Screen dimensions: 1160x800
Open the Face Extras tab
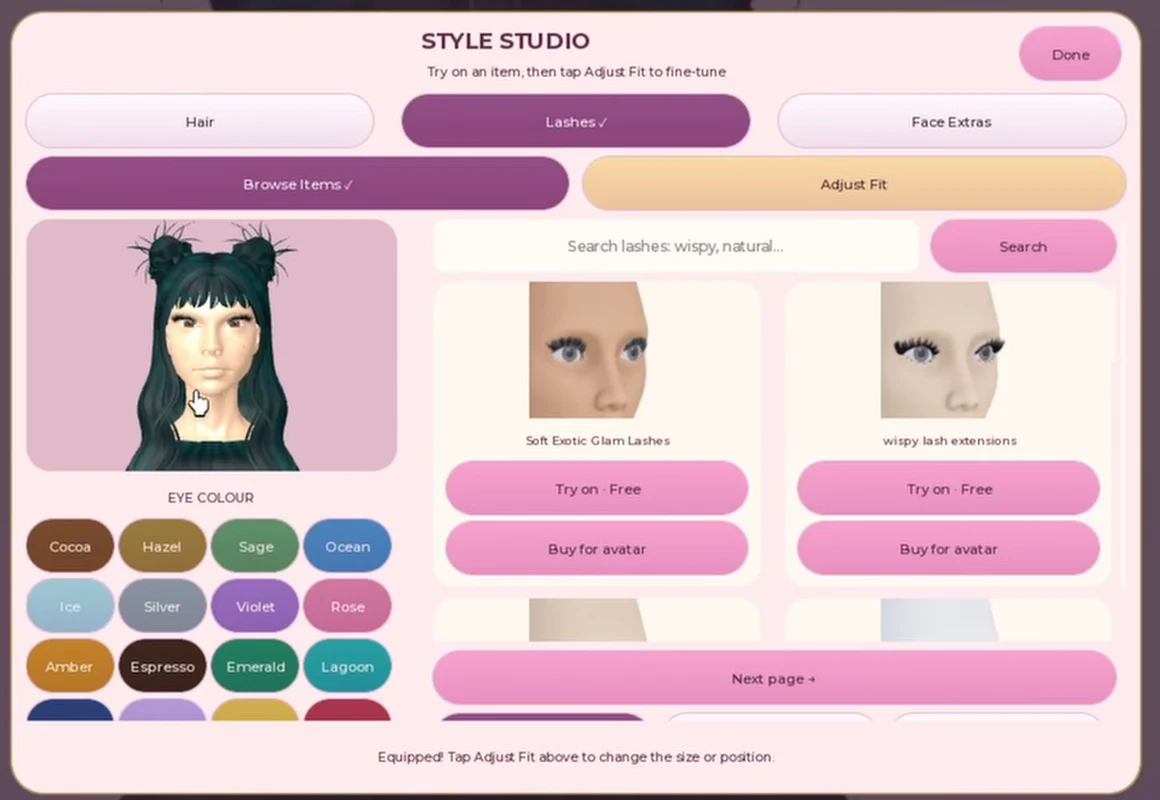pos(951,121)
